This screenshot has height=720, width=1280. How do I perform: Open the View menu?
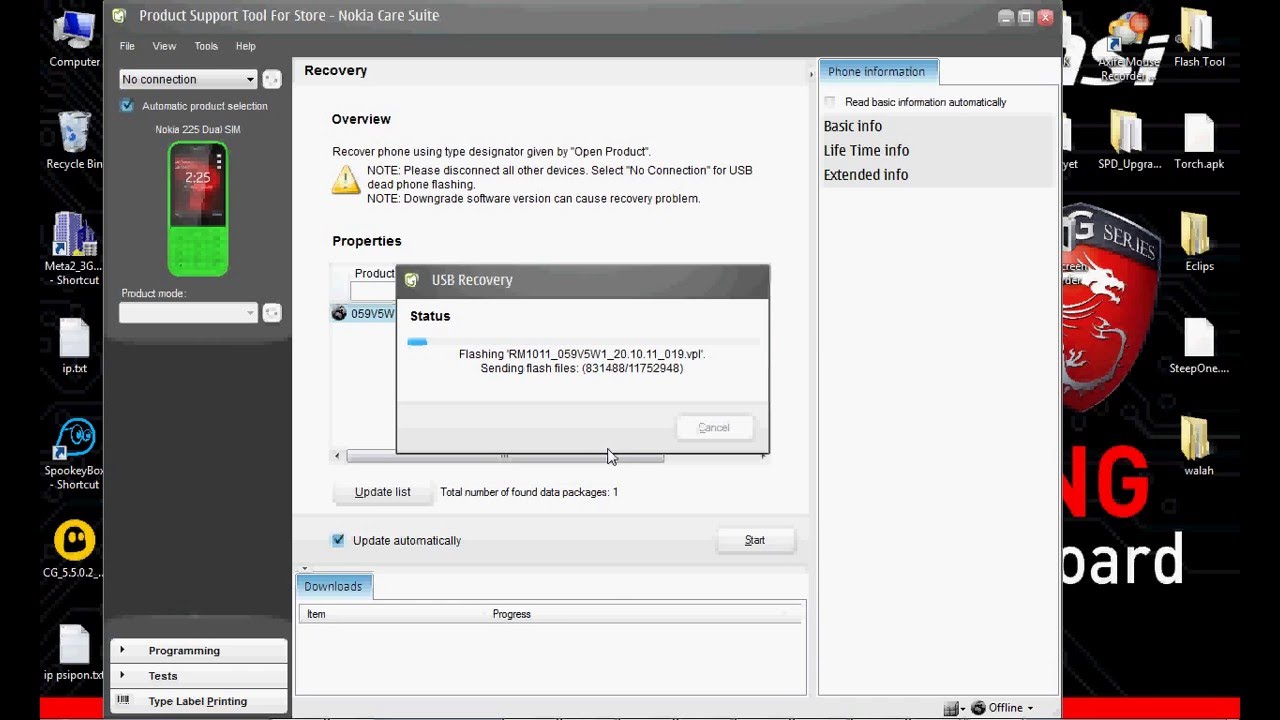164,46
